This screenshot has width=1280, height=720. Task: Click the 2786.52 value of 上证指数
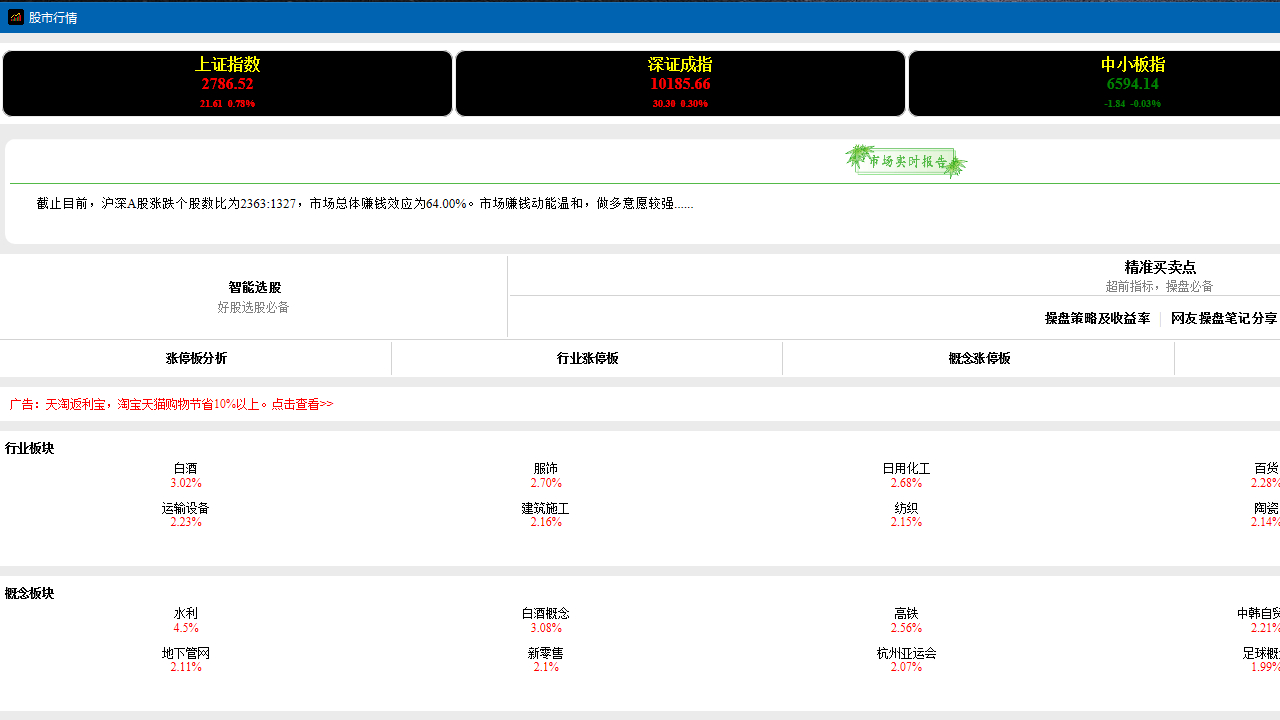[227, 84]
